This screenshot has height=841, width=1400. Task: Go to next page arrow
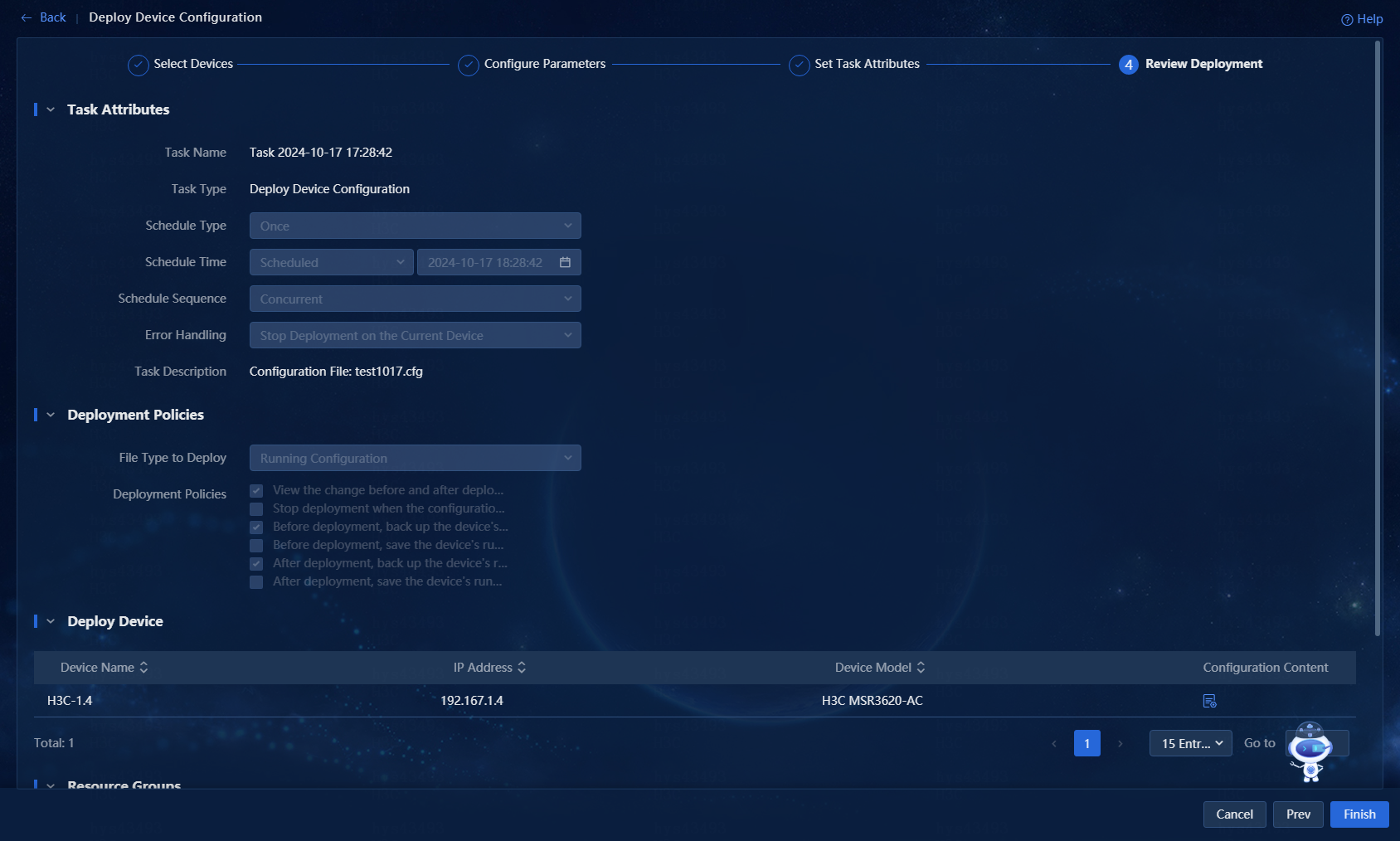coord(1120,743)
